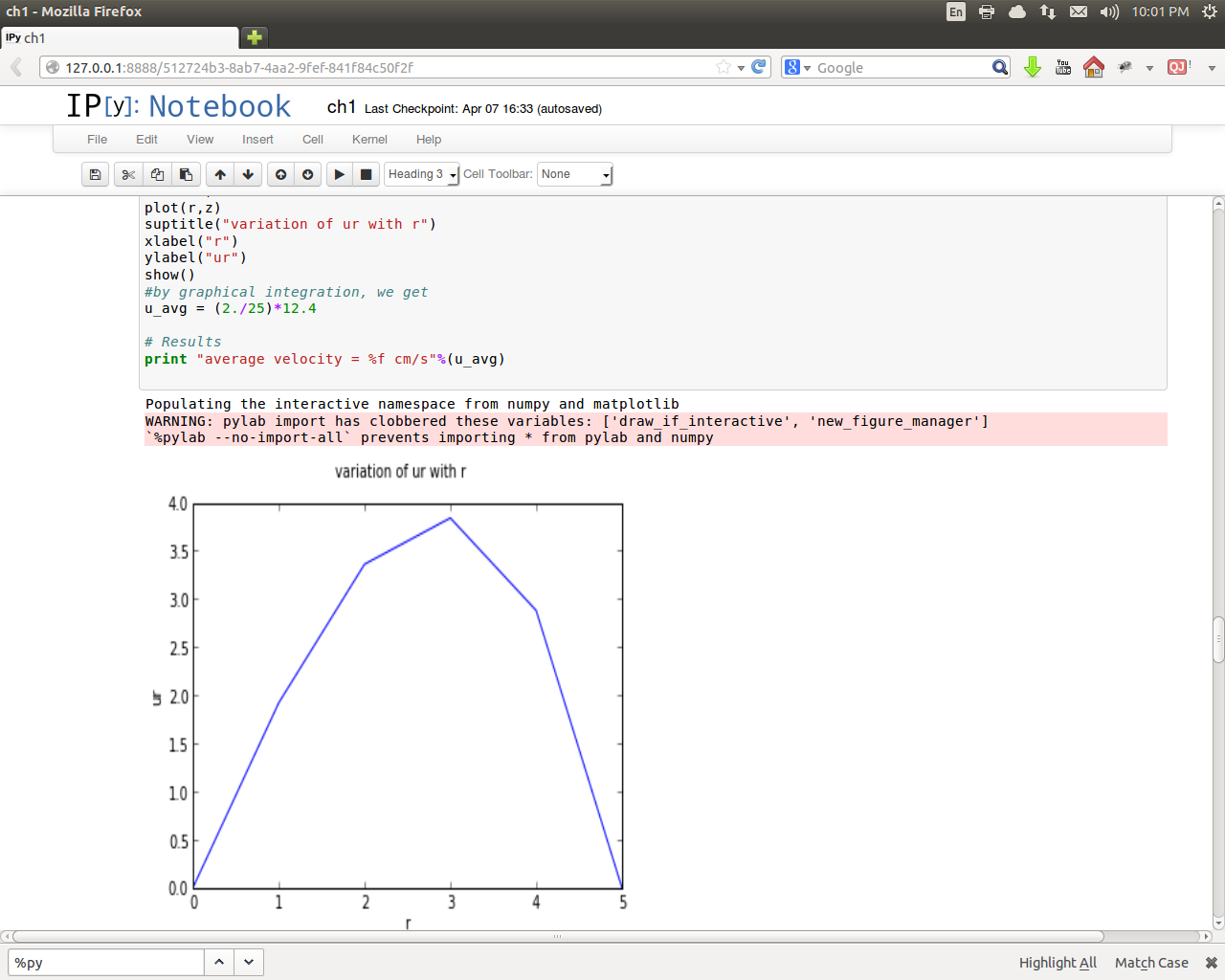Viewport: 1225px width, 980px height.
Task: Open the Google search engine selector dropdown
Action: coord(797,67)
